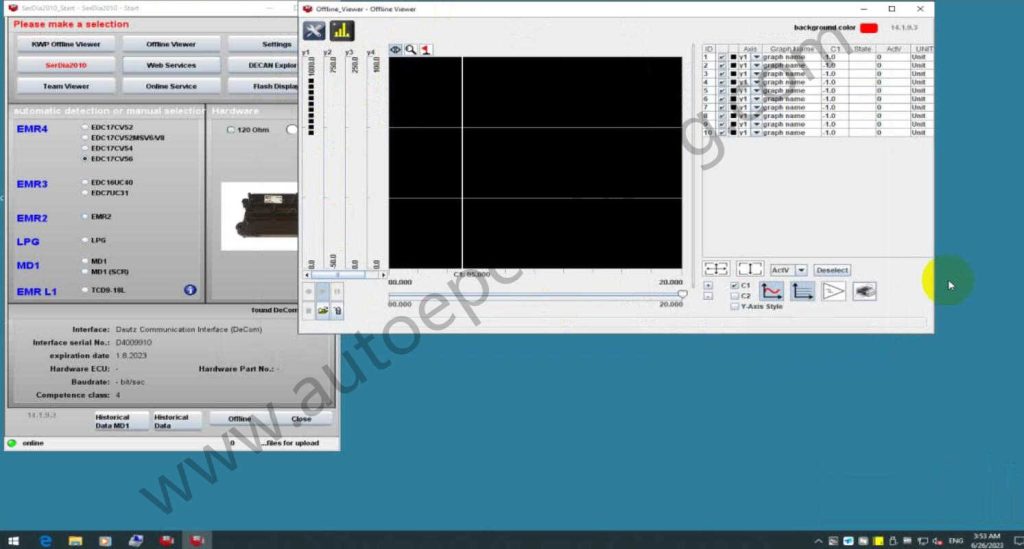Click the eye view icon above graph
This screenshot has width=1024, height=549.
coord(396,49)
